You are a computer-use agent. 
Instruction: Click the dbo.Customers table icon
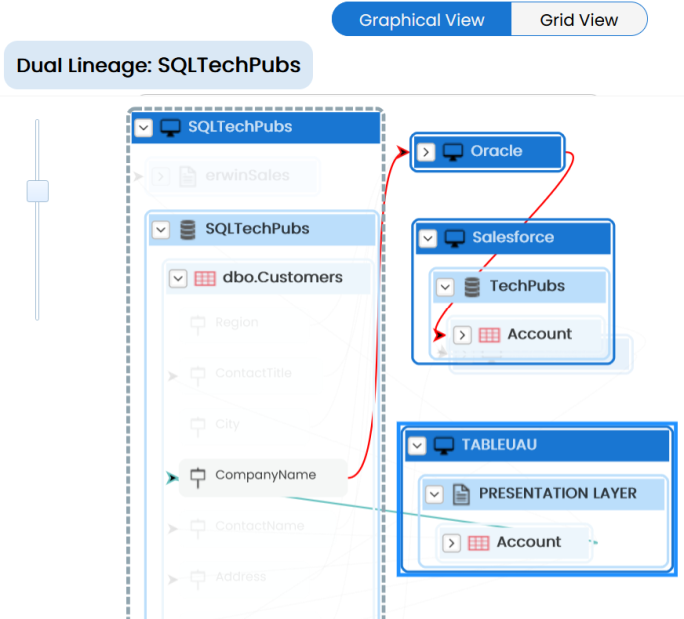[205, 278]
